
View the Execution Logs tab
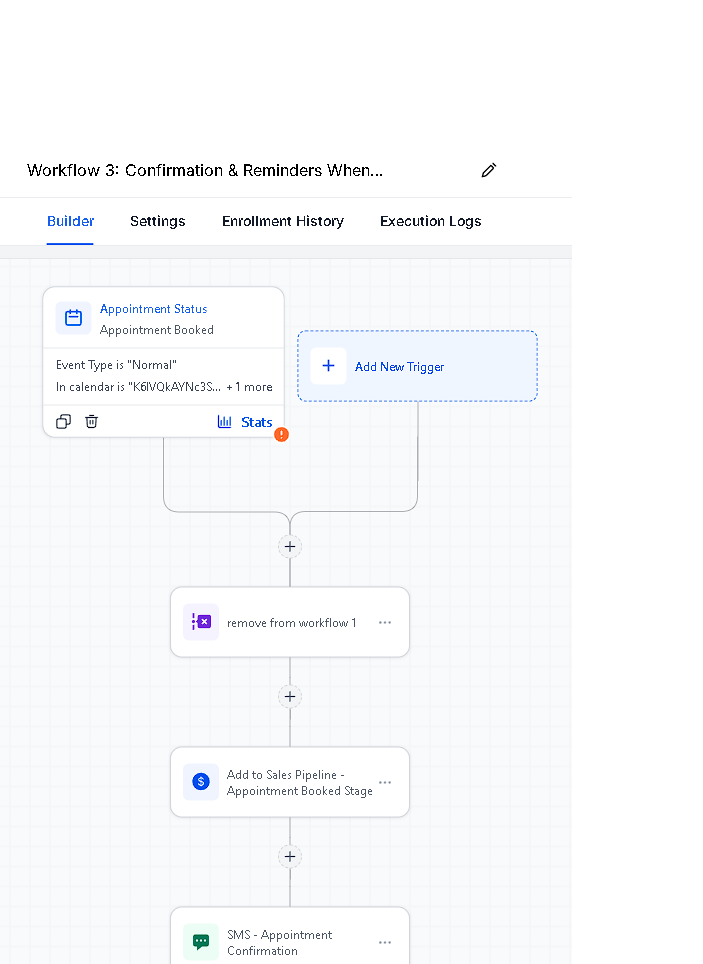(x=431, y=221)
